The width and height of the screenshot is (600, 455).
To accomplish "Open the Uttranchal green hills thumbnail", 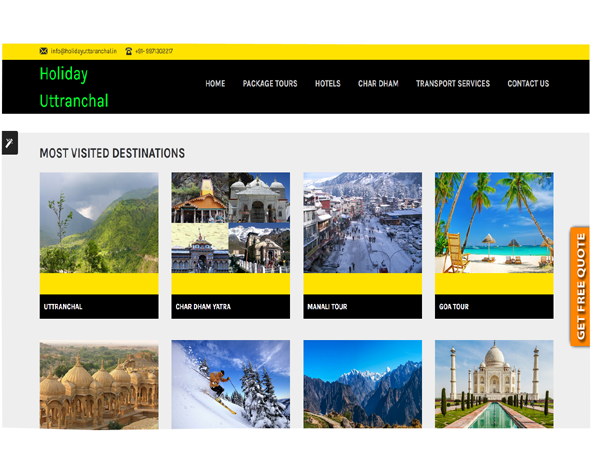I will 99,222.
